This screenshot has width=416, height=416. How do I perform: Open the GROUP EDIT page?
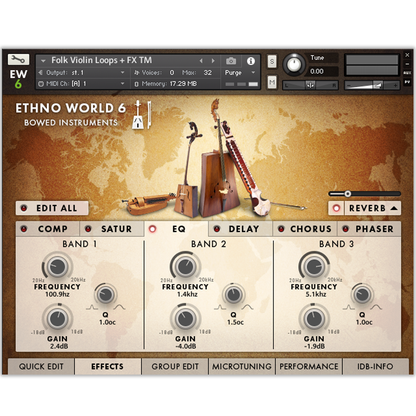(x=175, y=366)
